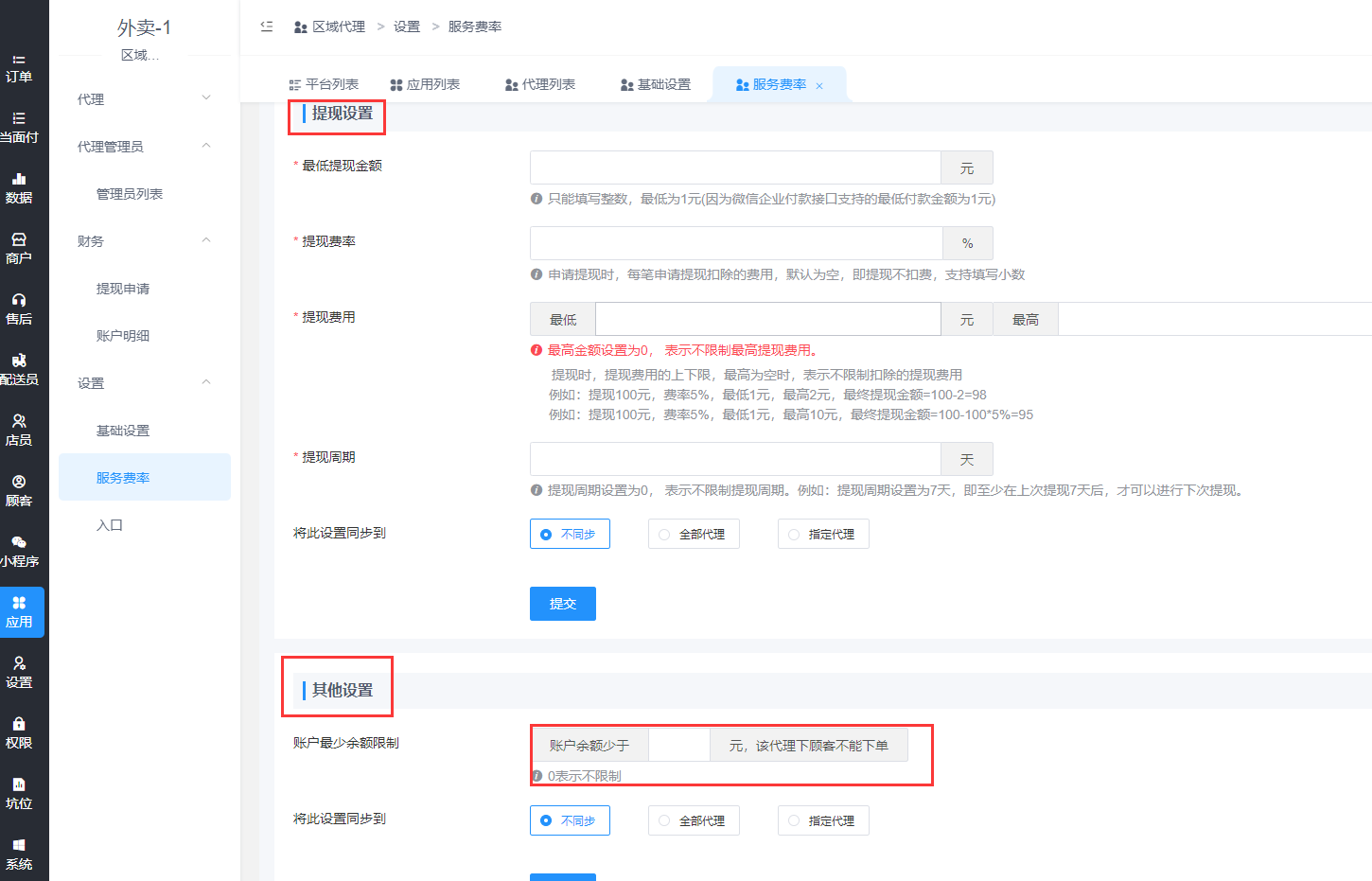Switch to the 应用列表 tab
This screenshot has width=1372, height=881.
point(425,84)
